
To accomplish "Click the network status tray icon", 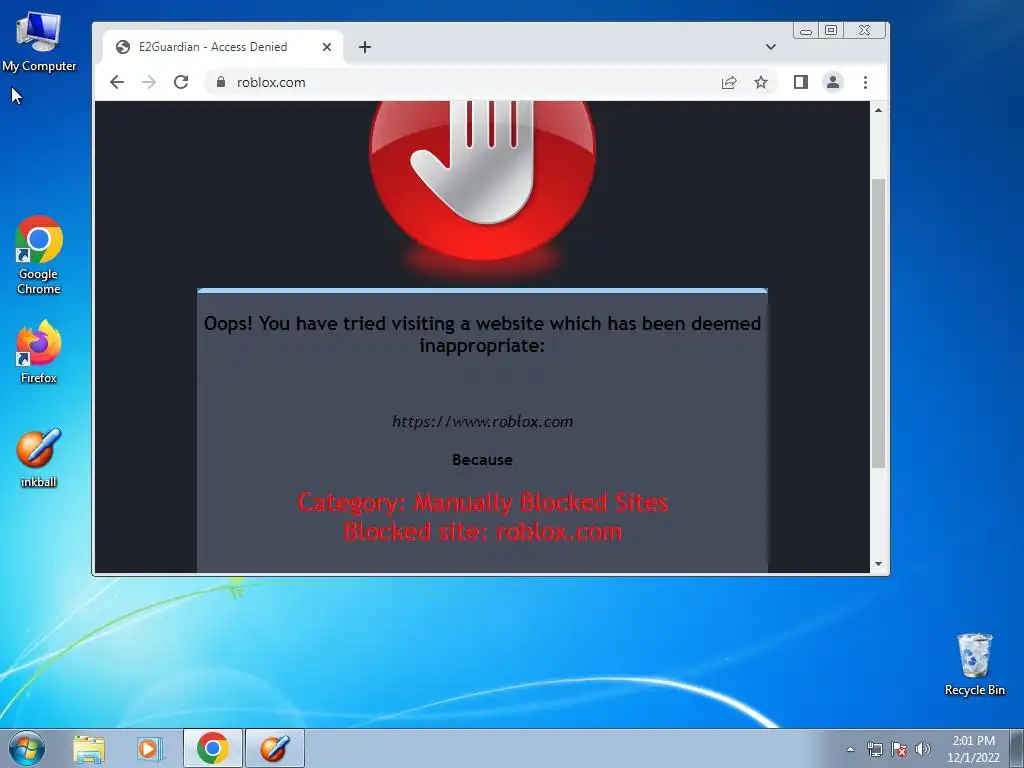I will [874, 749].
